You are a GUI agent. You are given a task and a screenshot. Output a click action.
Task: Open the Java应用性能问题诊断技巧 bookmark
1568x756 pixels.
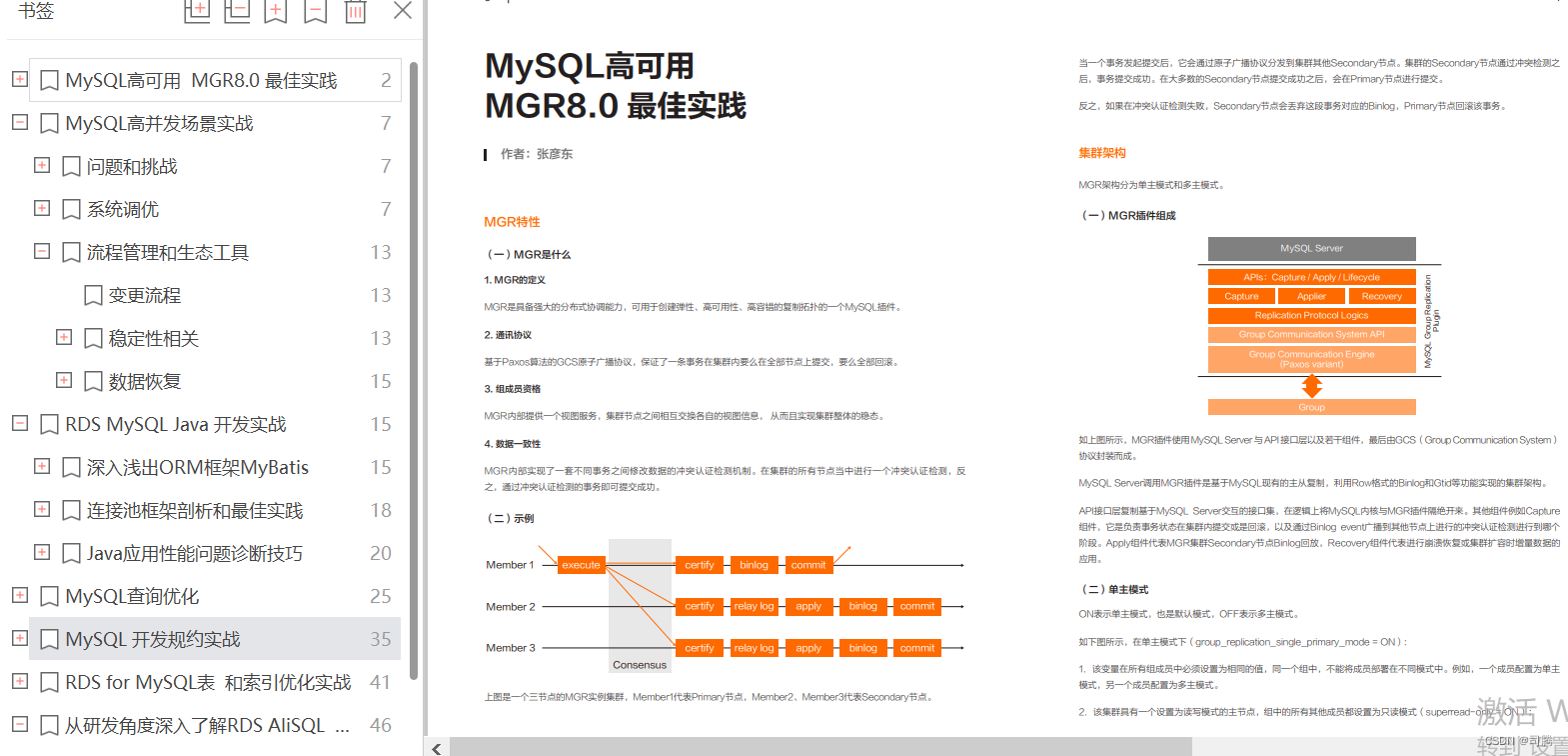point(195,554)
